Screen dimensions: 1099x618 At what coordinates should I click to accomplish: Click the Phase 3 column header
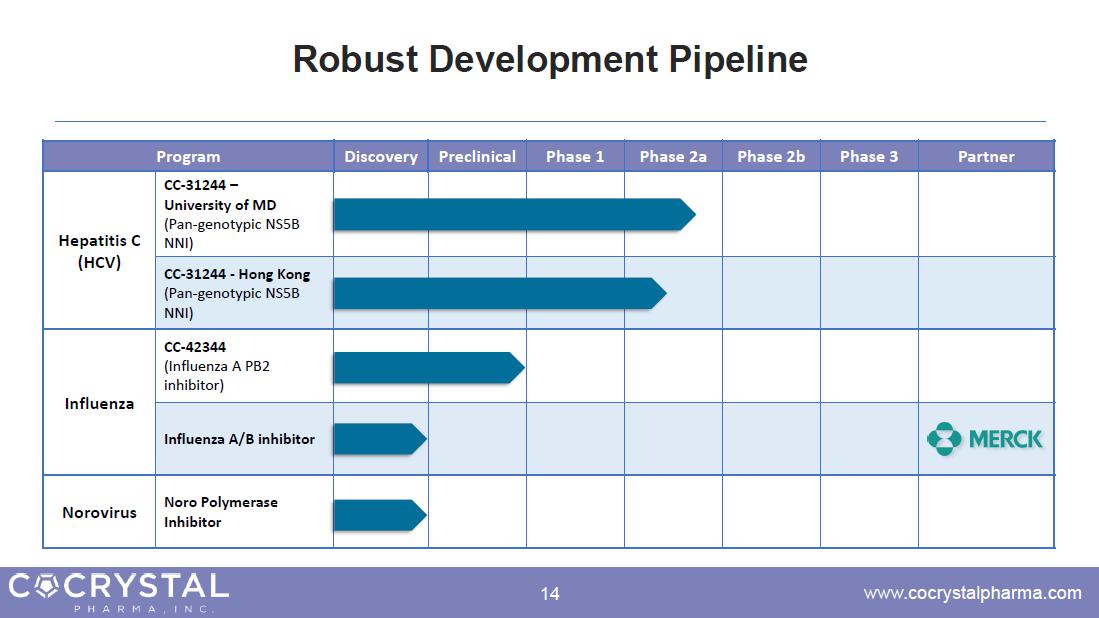pos(869,156)
